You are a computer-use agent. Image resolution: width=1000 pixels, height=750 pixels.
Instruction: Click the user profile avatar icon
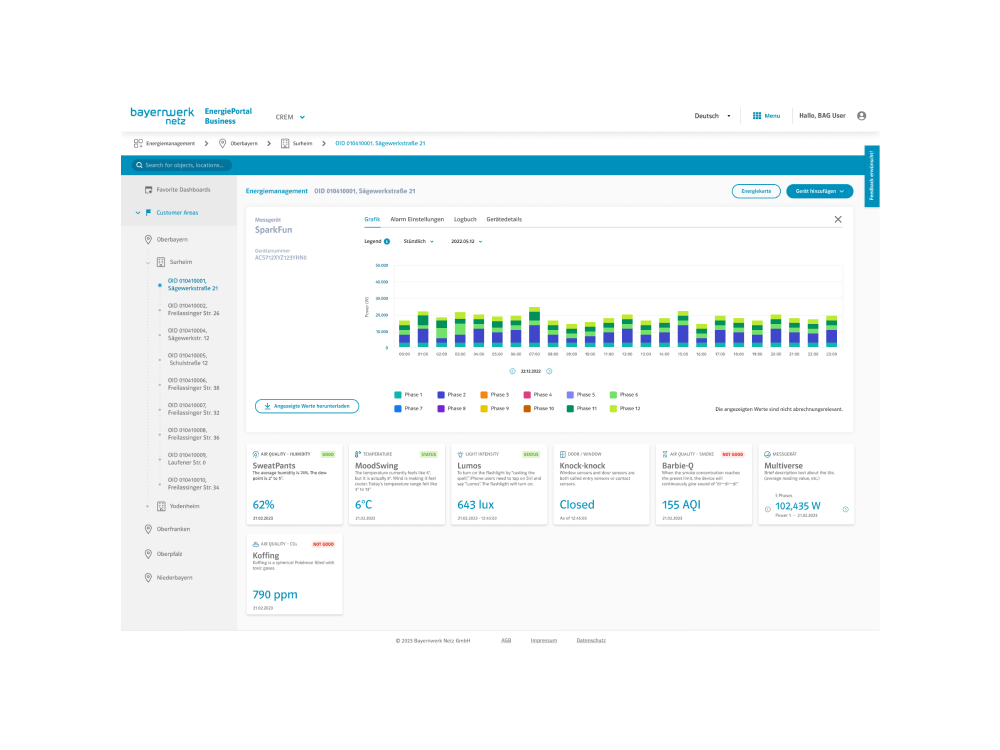tap(862, 116)
